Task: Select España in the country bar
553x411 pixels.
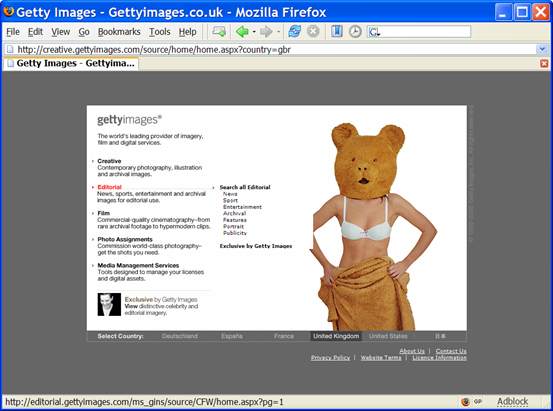Action: 232,336
